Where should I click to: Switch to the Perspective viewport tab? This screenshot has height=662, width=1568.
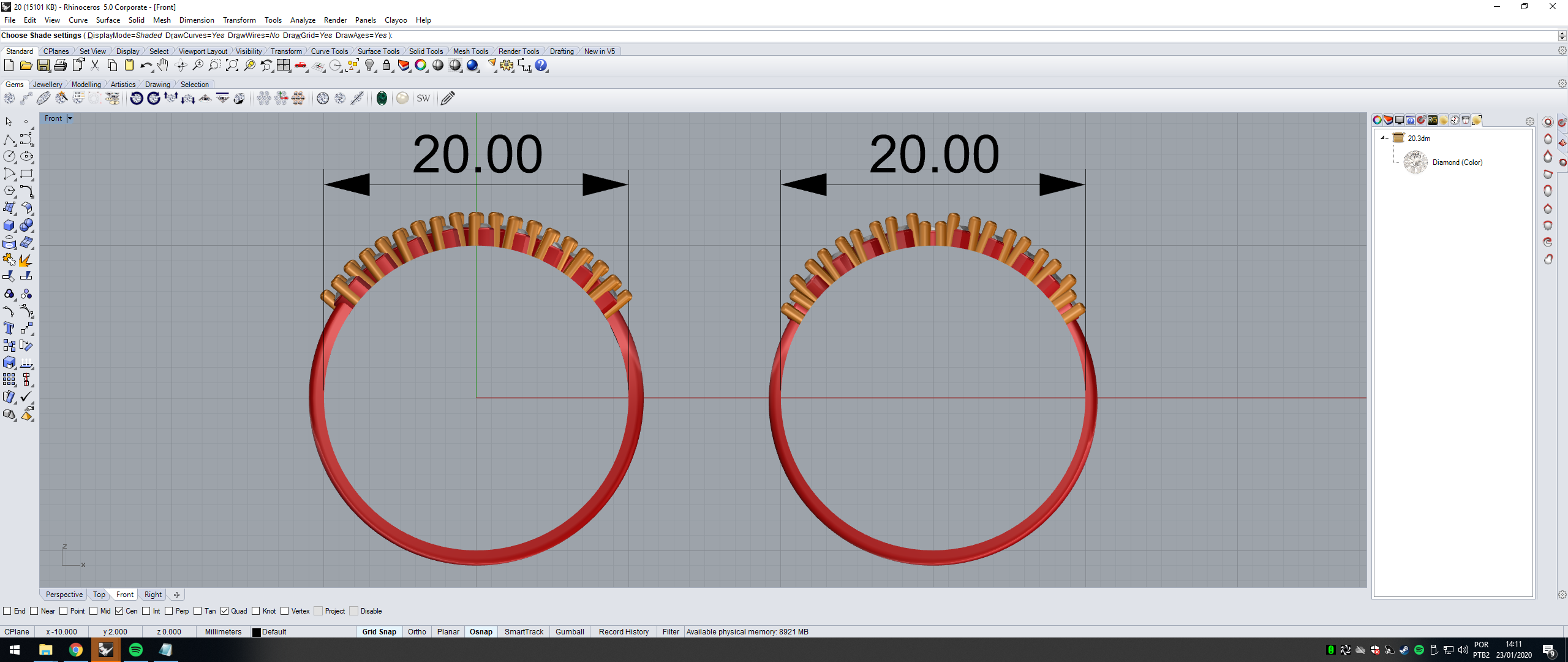[x=64, y=595]
